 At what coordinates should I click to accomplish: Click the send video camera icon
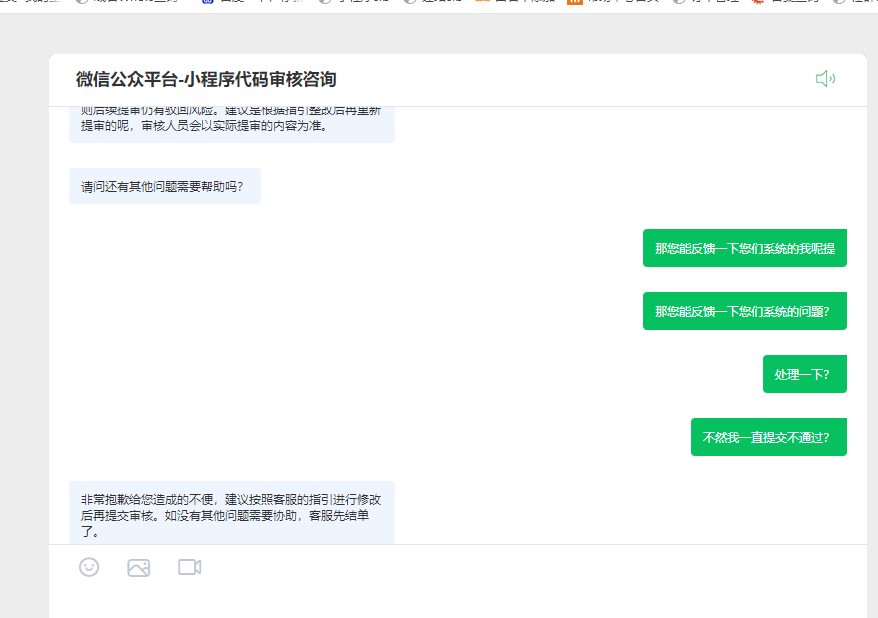click(x=190, y=567)
